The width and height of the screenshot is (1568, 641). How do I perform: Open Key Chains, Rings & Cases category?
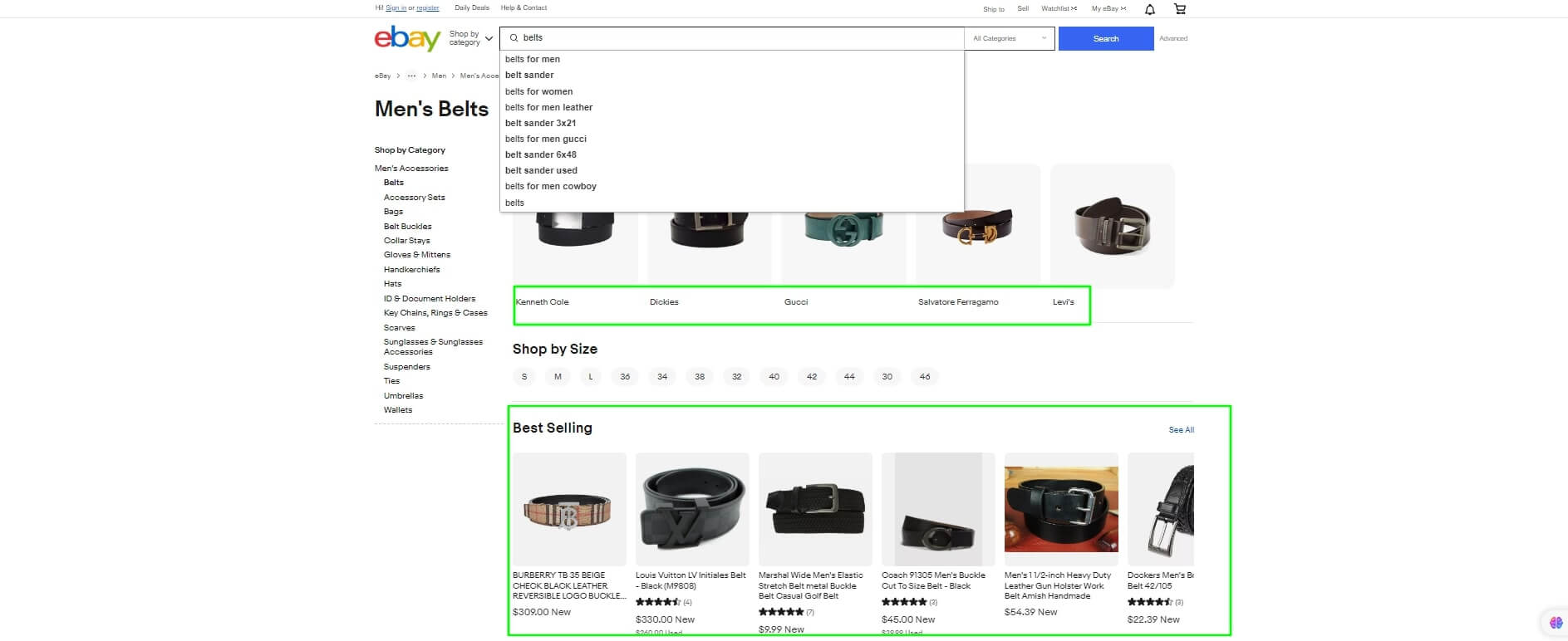[435, 313]
